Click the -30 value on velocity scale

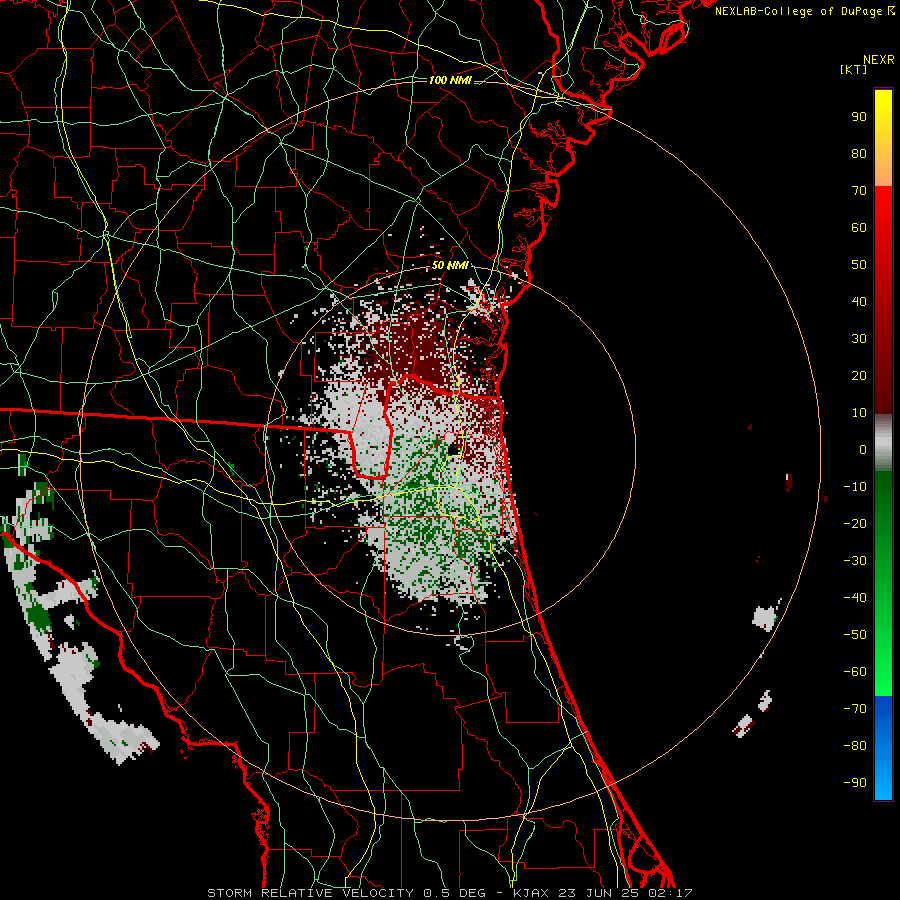tap(855, 561)
